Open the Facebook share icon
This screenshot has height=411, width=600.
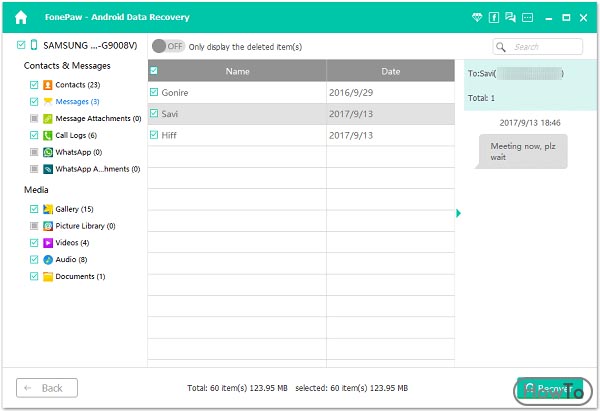[x=494, y=17]
